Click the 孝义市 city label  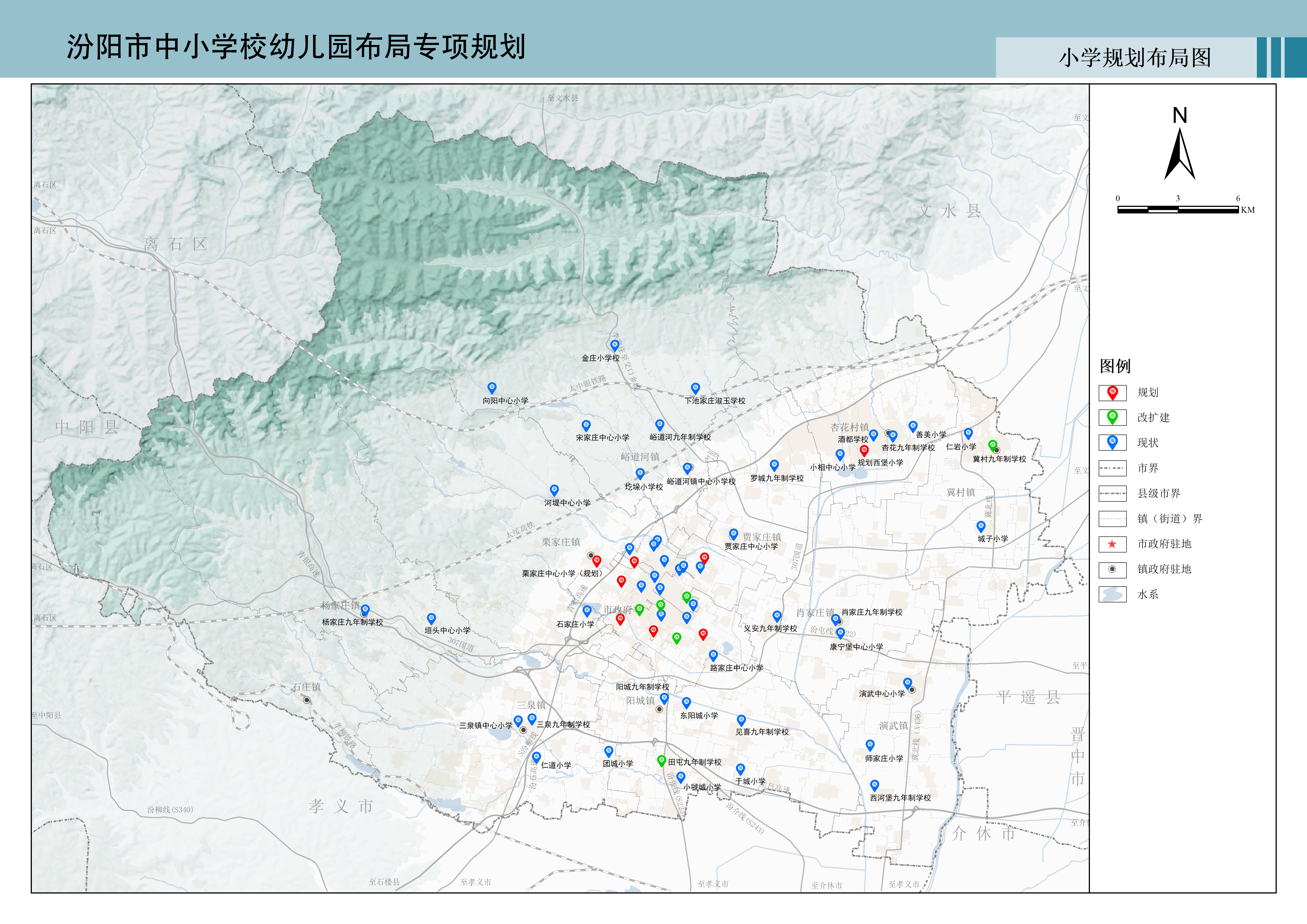(341, 806)
